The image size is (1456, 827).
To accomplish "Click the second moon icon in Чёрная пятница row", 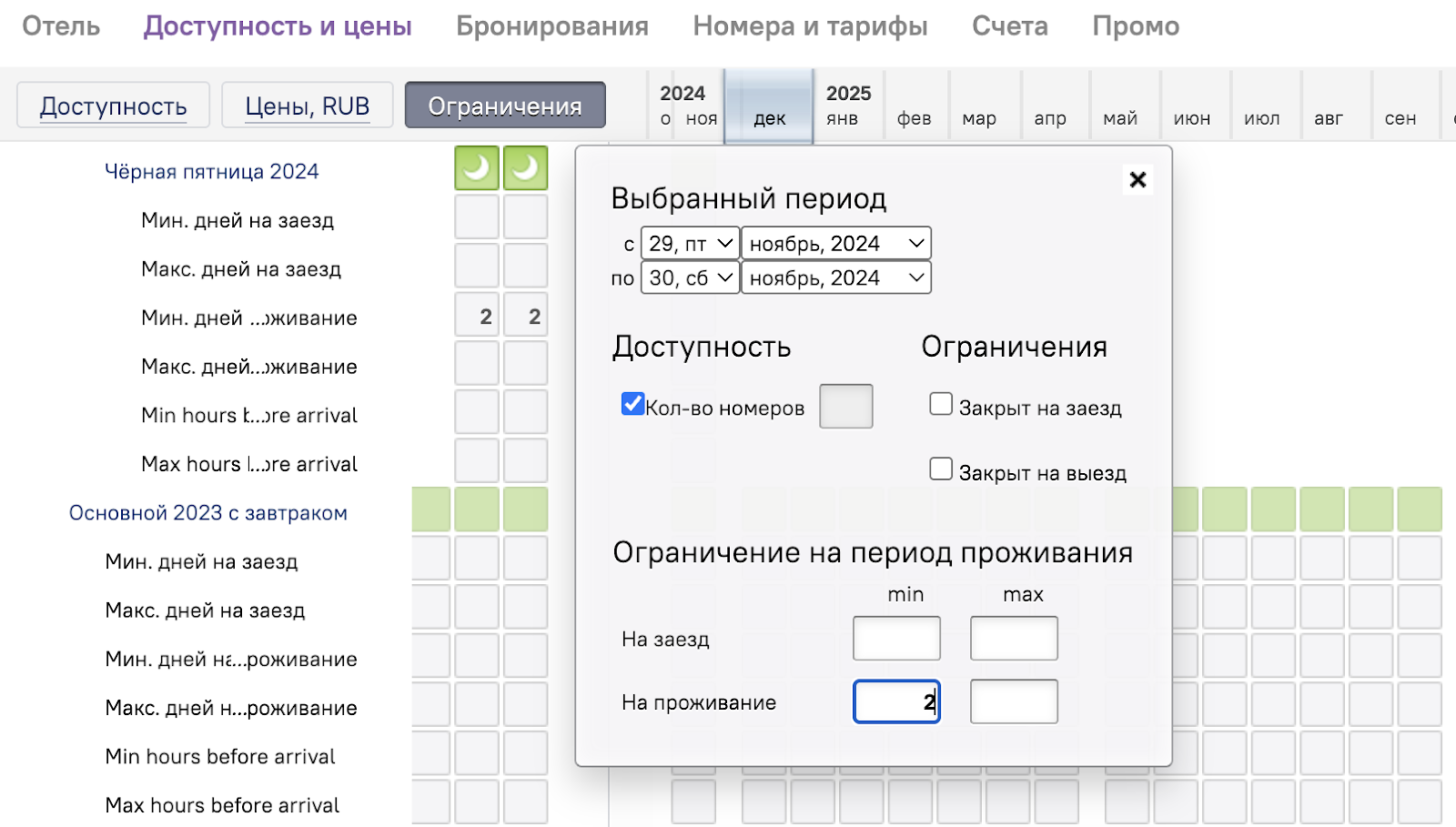I will (526, 168).
